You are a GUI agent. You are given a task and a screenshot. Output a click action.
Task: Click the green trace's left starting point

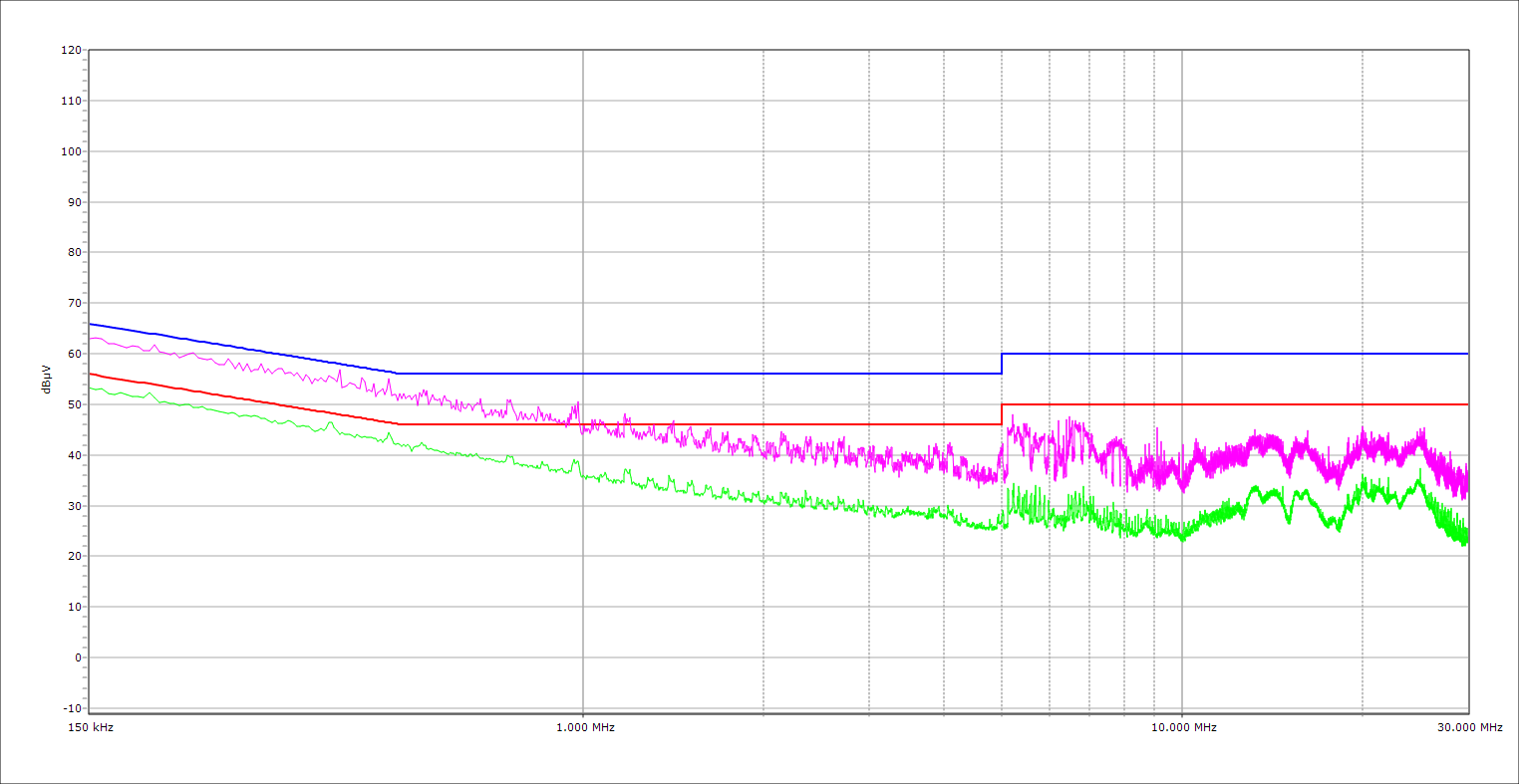point(91,388)
